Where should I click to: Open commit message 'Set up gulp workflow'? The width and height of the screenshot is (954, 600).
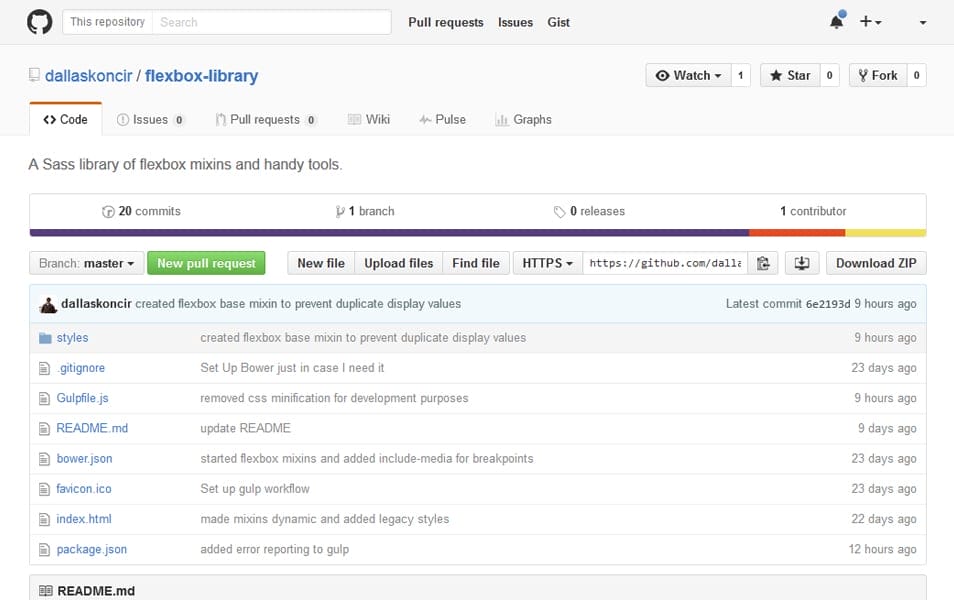tap(255, 489)
